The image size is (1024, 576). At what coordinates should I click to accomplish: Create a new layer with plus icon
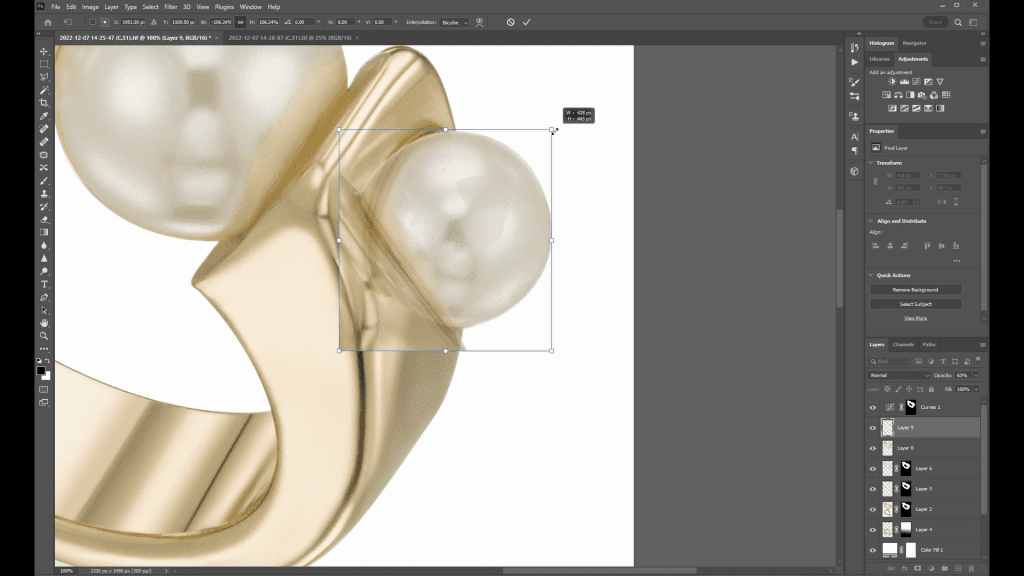959,568
